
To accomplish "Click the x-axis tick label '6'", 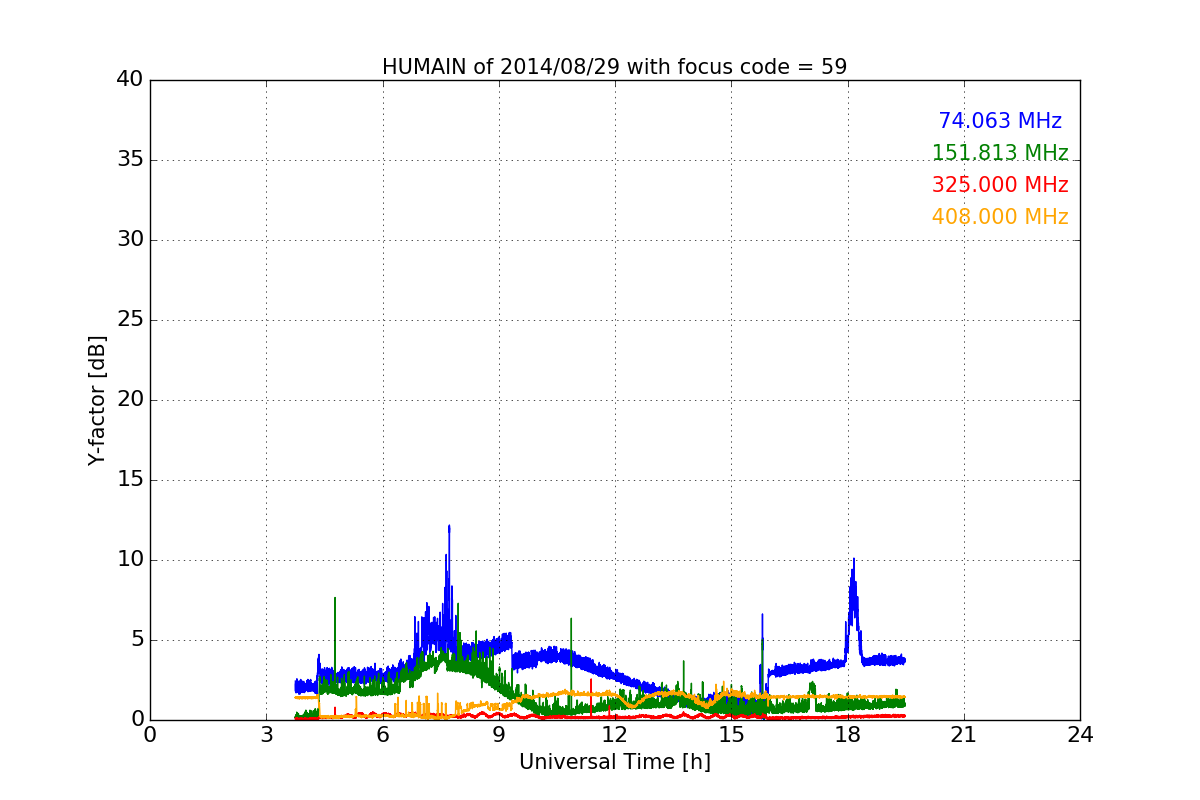I will click(382, 734).
